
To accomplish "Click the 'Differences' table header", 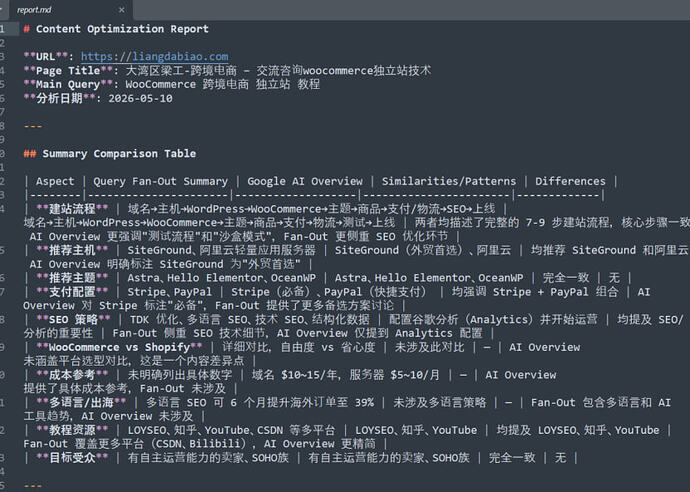I will coord(570,181).
